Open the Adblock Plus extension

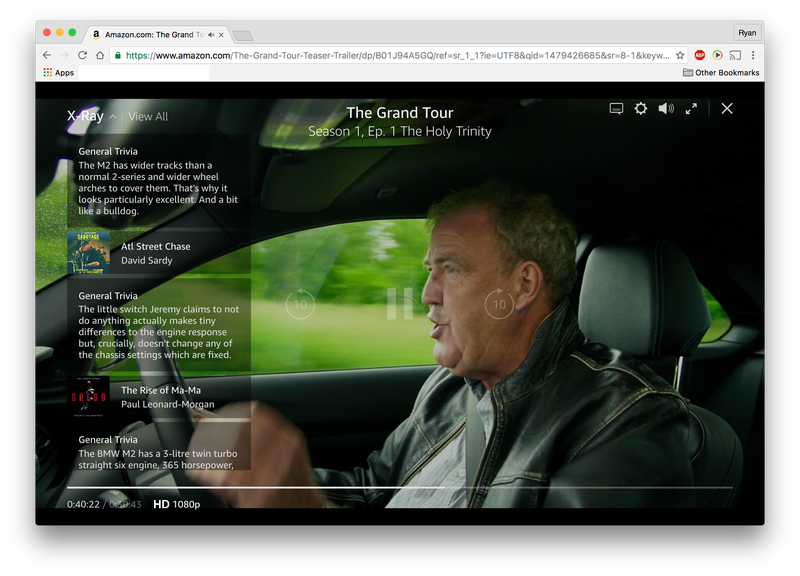[x=699, y=55]
